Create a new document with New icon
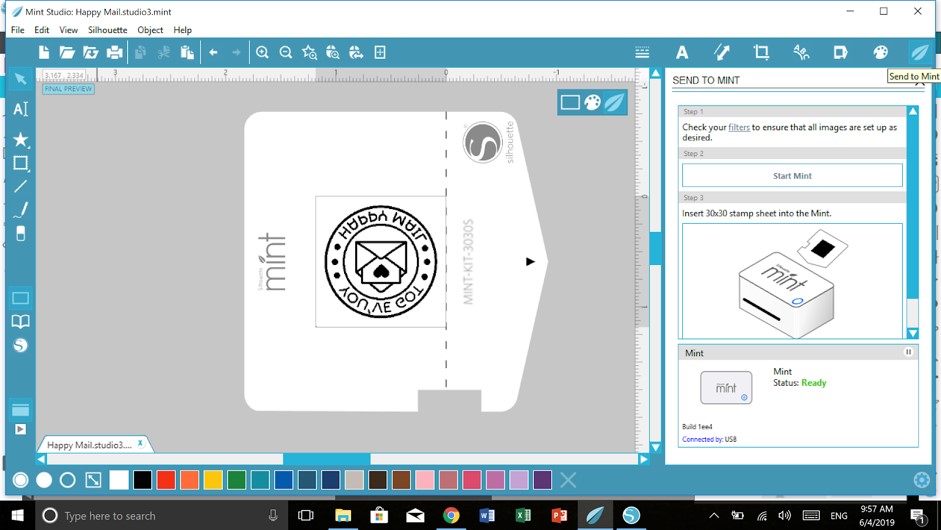Screen dimensions: 941x530 [x=44, y=52]
